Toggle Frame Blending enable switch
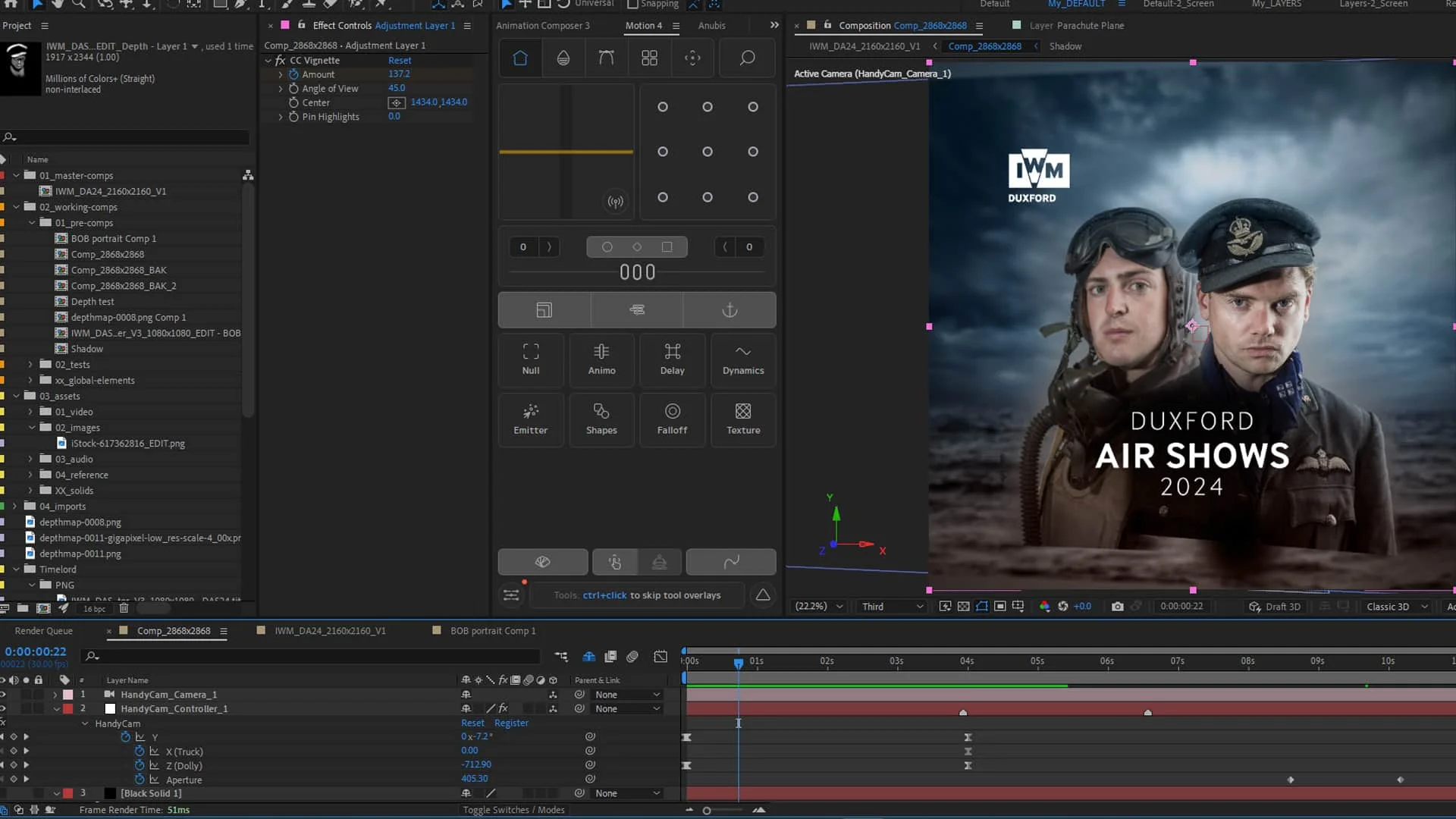The height and width of the screenshot is (819, 1456). pyautogui.click(x=610, y=657)
